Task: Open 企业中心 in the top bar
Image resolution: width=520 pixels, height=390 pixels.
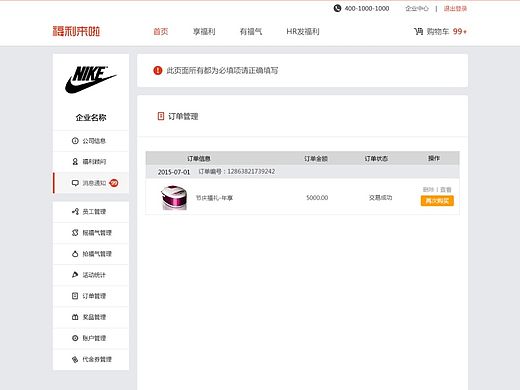Action: click(417, 8)
